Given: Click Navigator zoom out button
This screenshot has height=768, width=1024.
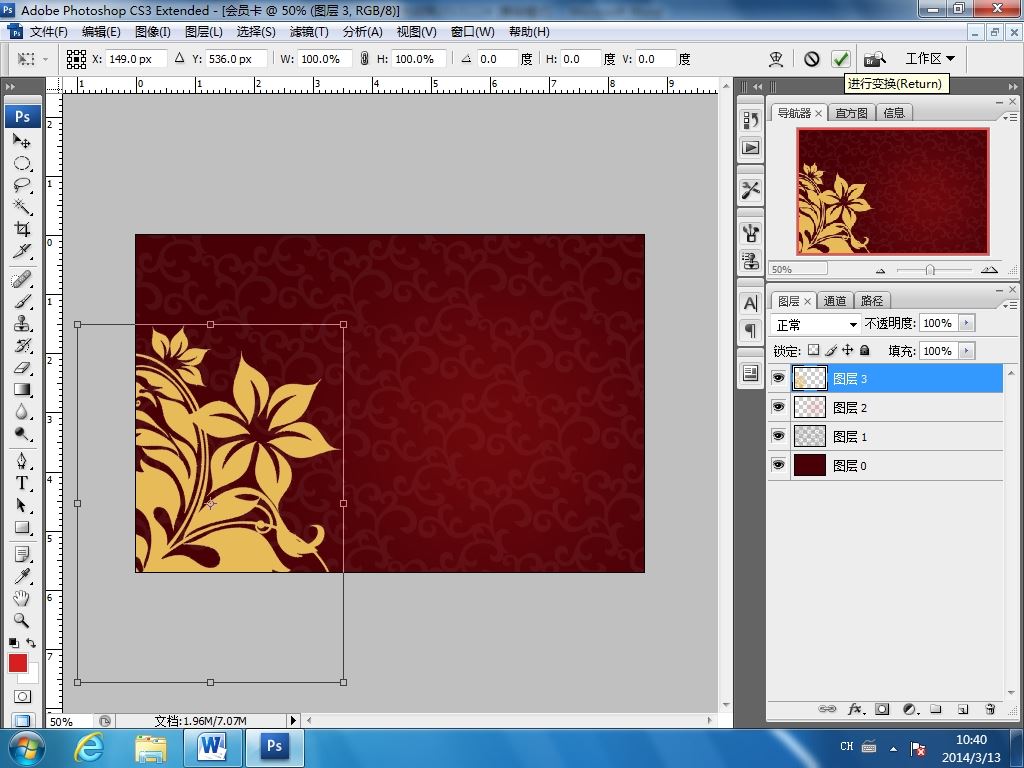Looking at the screenshot, I should click(880, 270).
